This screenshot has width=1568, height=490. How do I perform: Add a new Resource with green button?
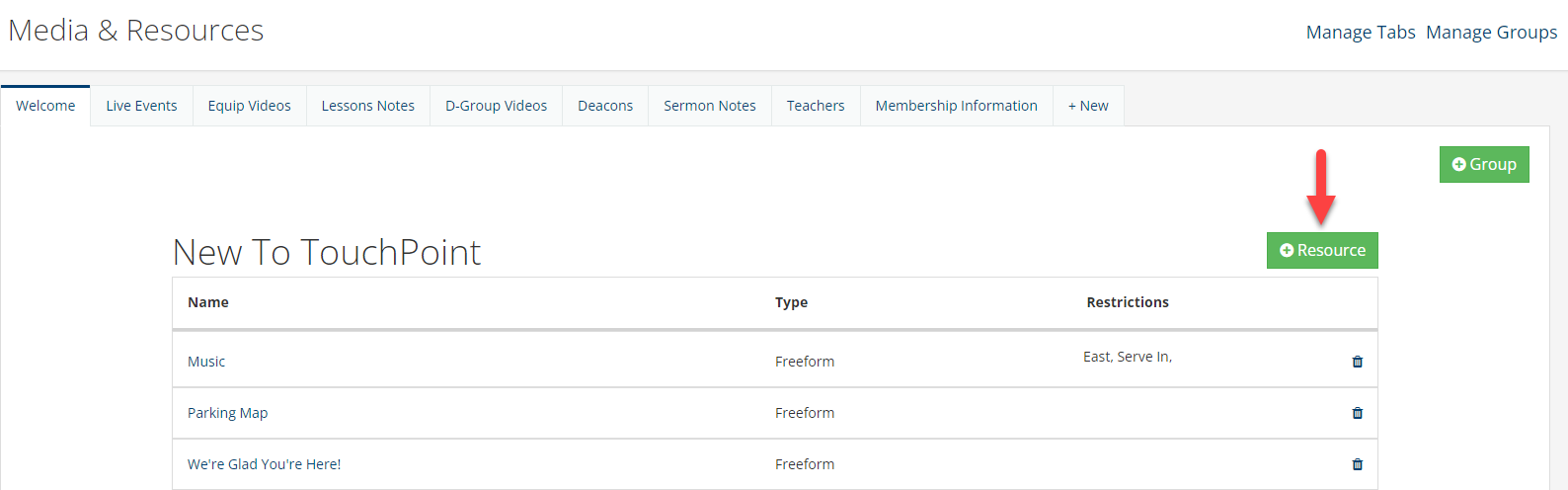click(1322, 250)
